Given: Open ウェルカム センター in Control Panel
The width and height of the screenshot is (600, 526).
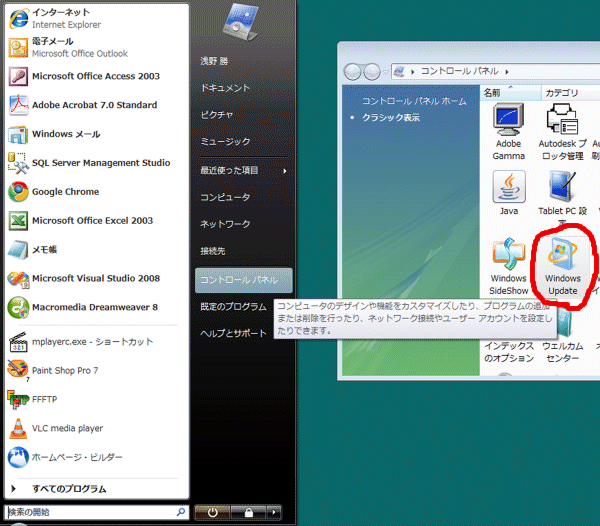Looking at the screenshot, I should tap(562, 351).
